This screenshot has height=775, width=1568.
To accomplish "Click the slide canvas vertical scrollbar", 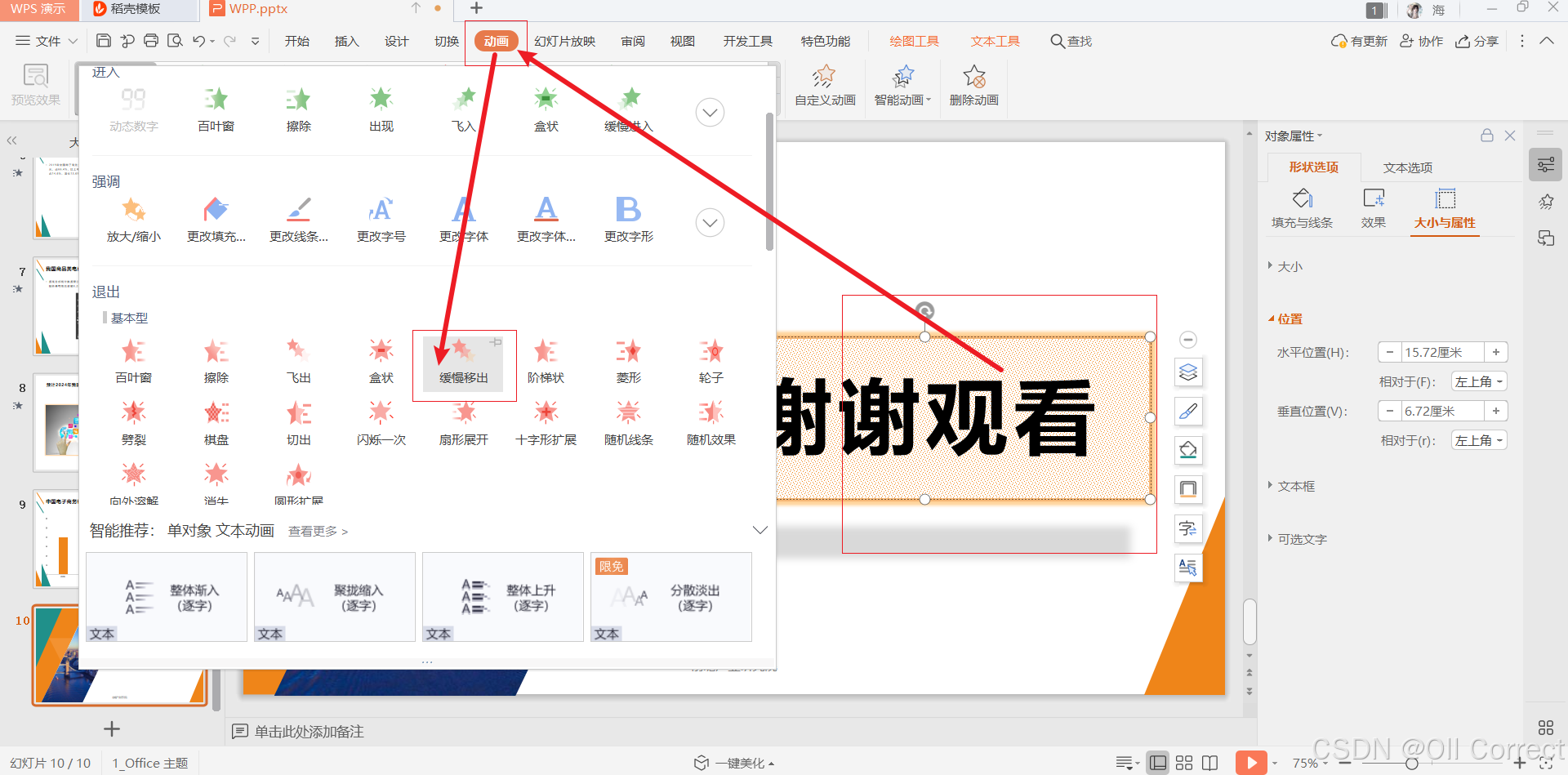I will 1249,622.
